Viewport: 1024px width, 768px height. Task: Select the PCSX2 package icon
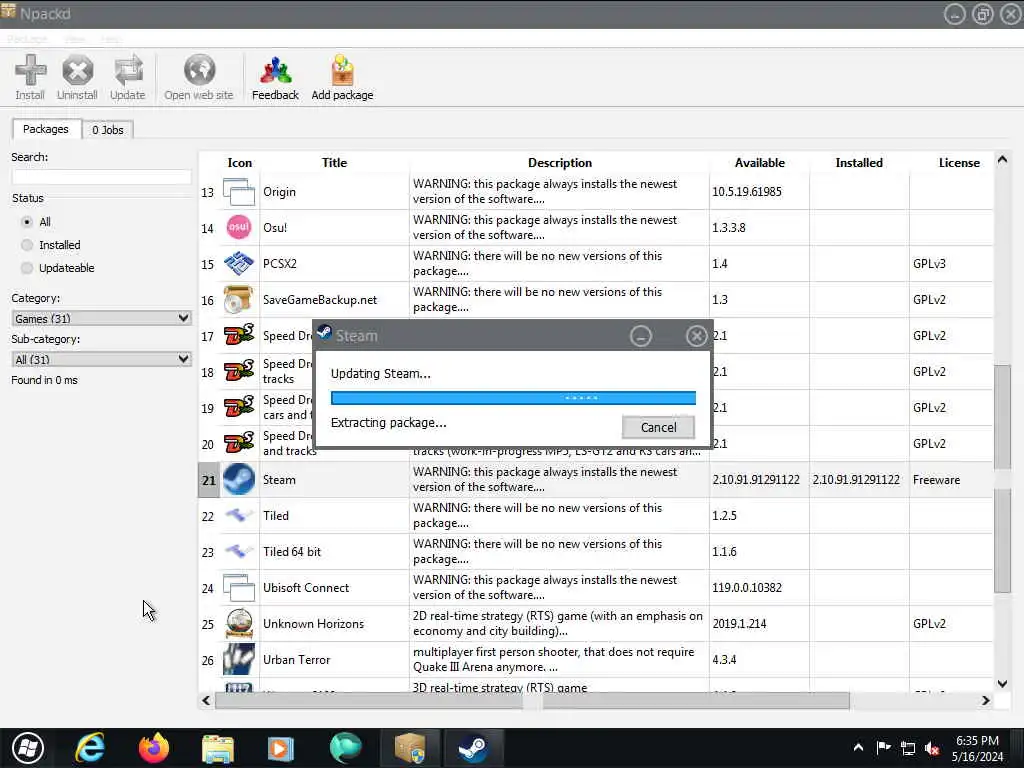point(239,263)
